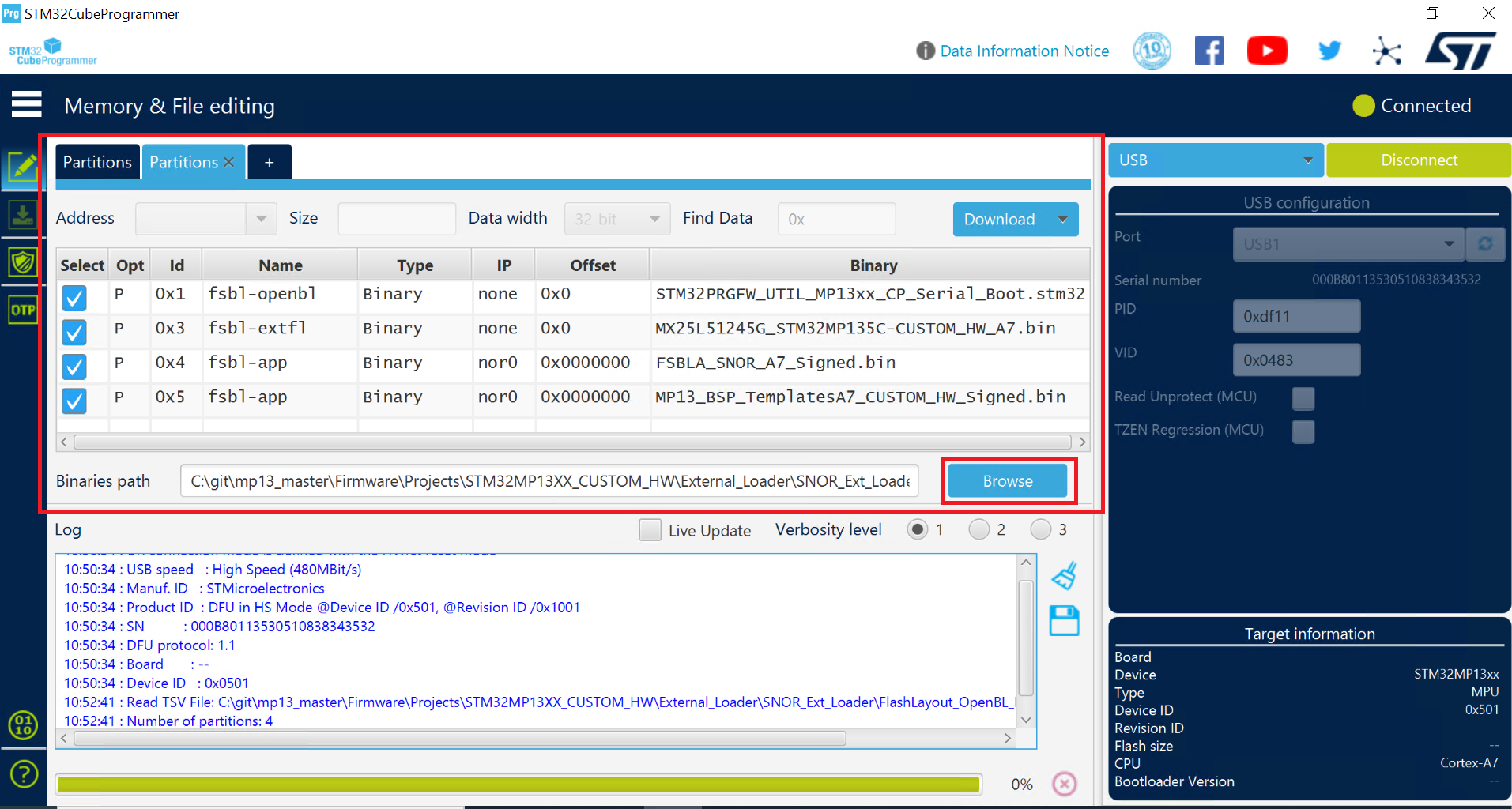Open the ST Twitter page

point(1329,51)
